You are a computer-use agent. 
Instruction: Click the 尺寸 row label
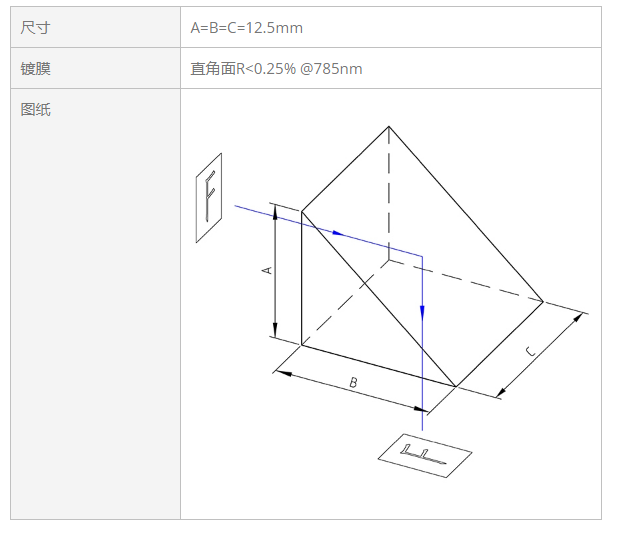point(35,28)
